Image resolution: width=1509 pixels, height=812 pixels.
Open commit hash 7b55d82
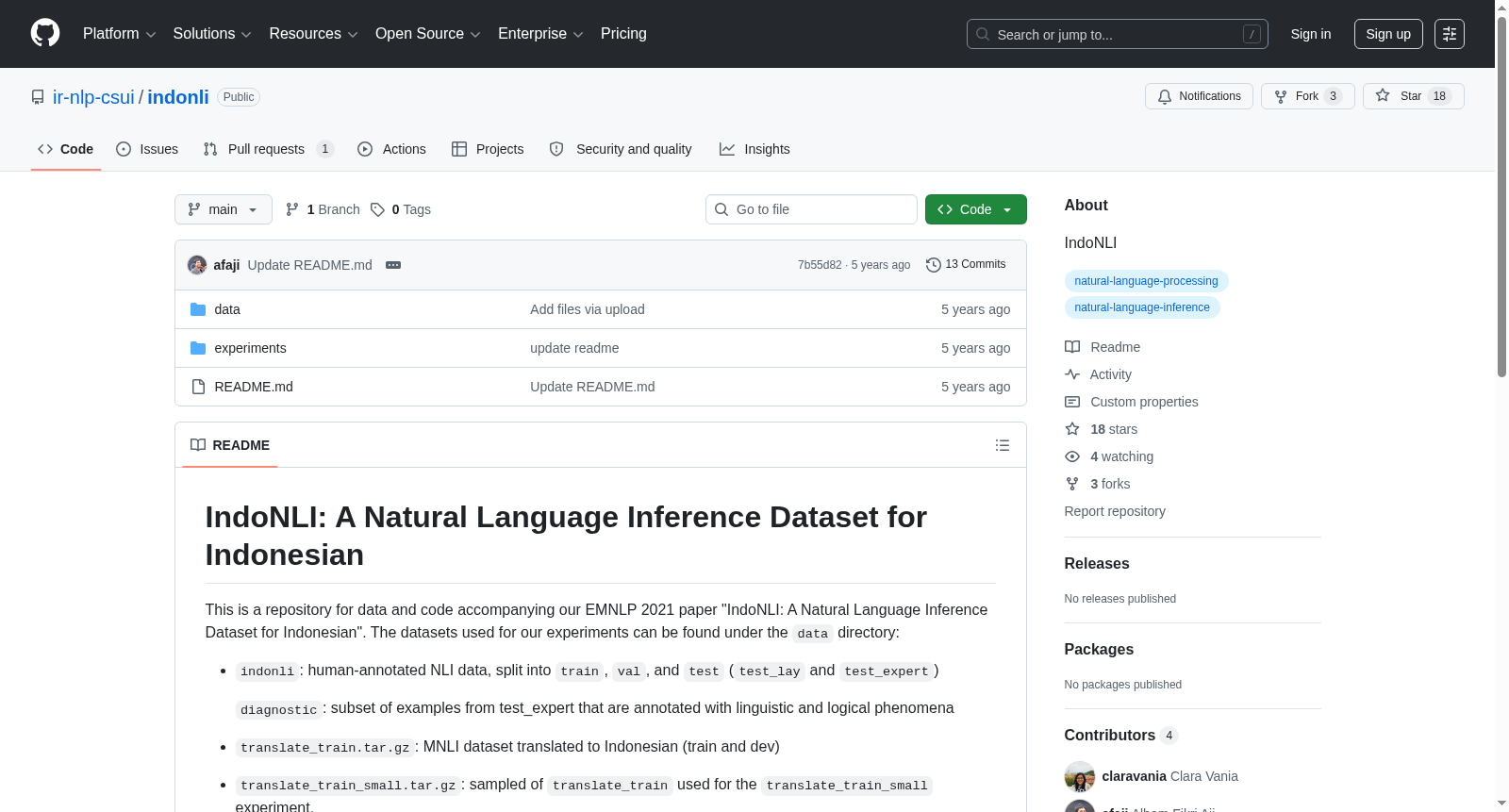pyautogui.click(x=820, y=265)
